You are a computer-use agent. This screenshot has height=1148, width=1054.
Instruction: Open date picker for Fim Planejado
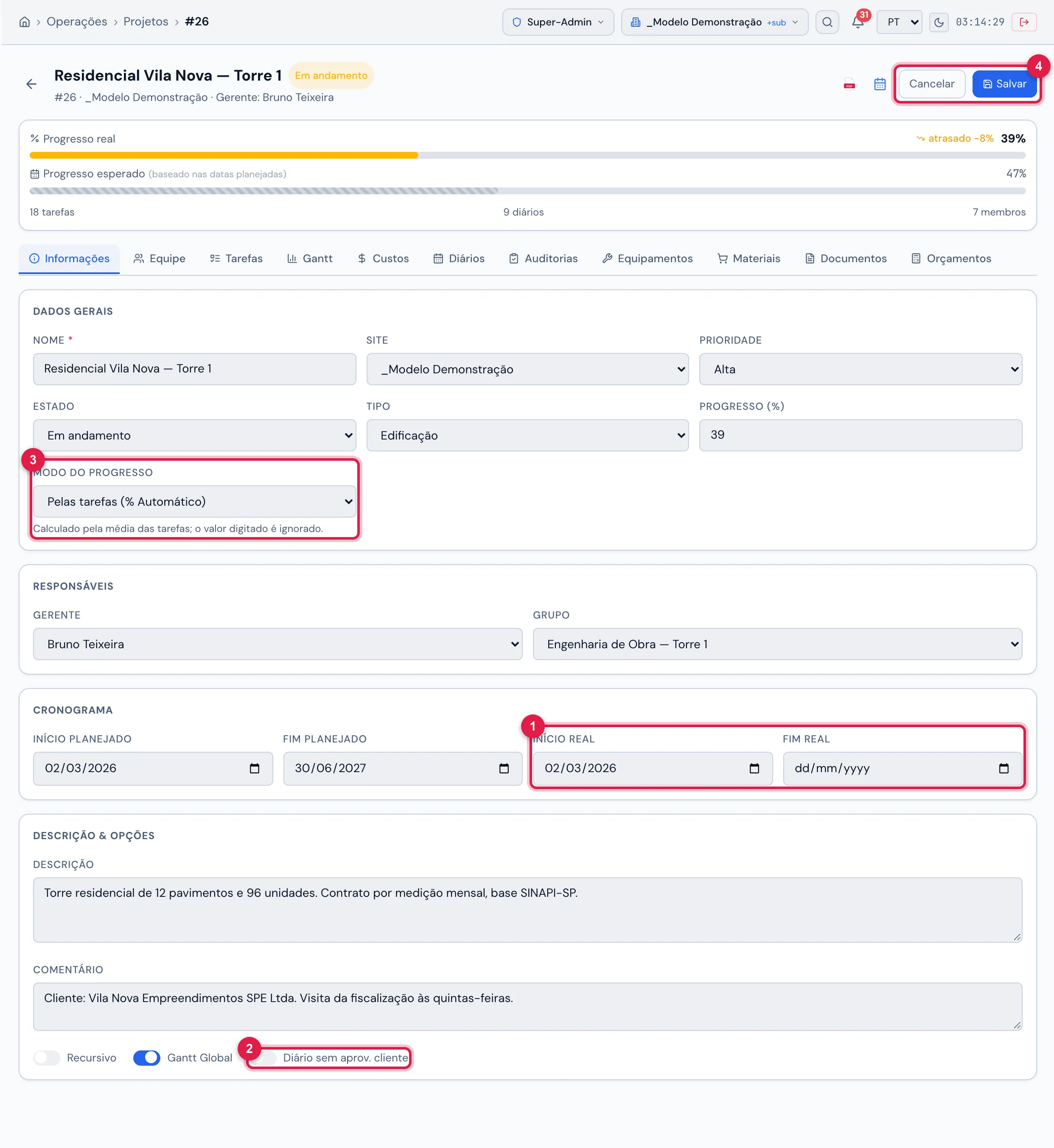coord(504,769)
